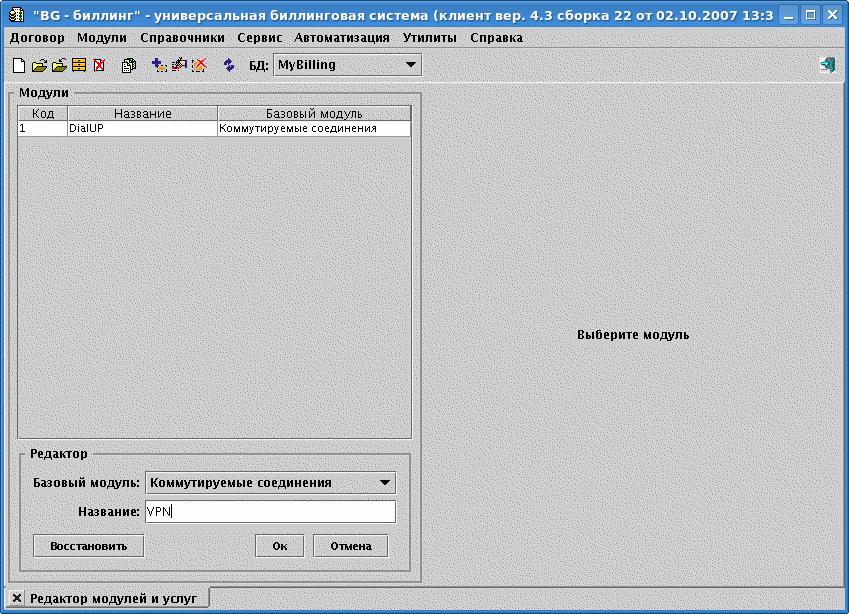This screenshot has height=614, width=849.
Task: Click the Восстановить button
Action: tap(89, 546)
